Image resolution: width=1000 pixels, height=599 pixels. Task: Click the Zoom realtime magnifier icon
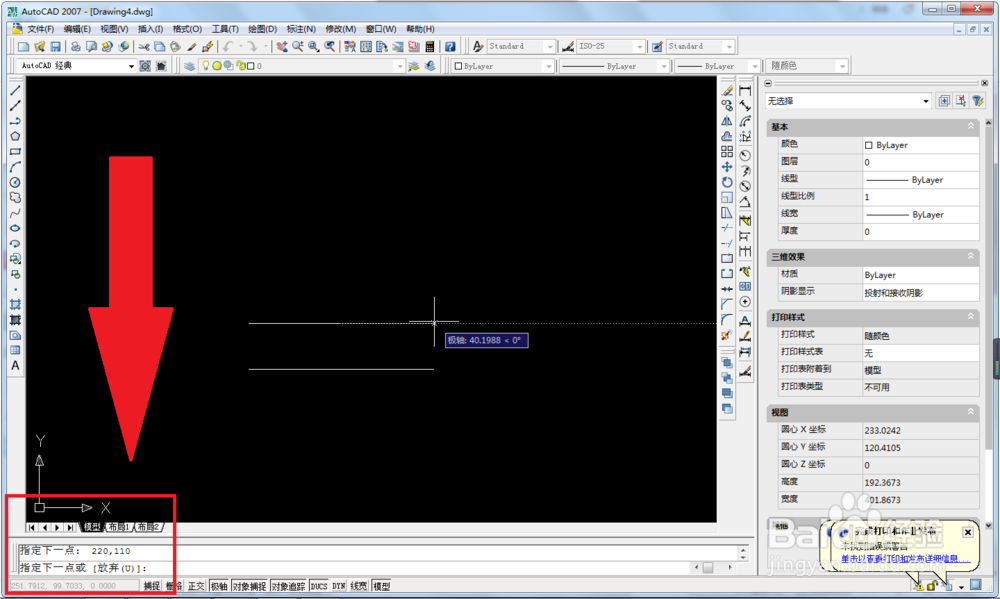point(298,47)
